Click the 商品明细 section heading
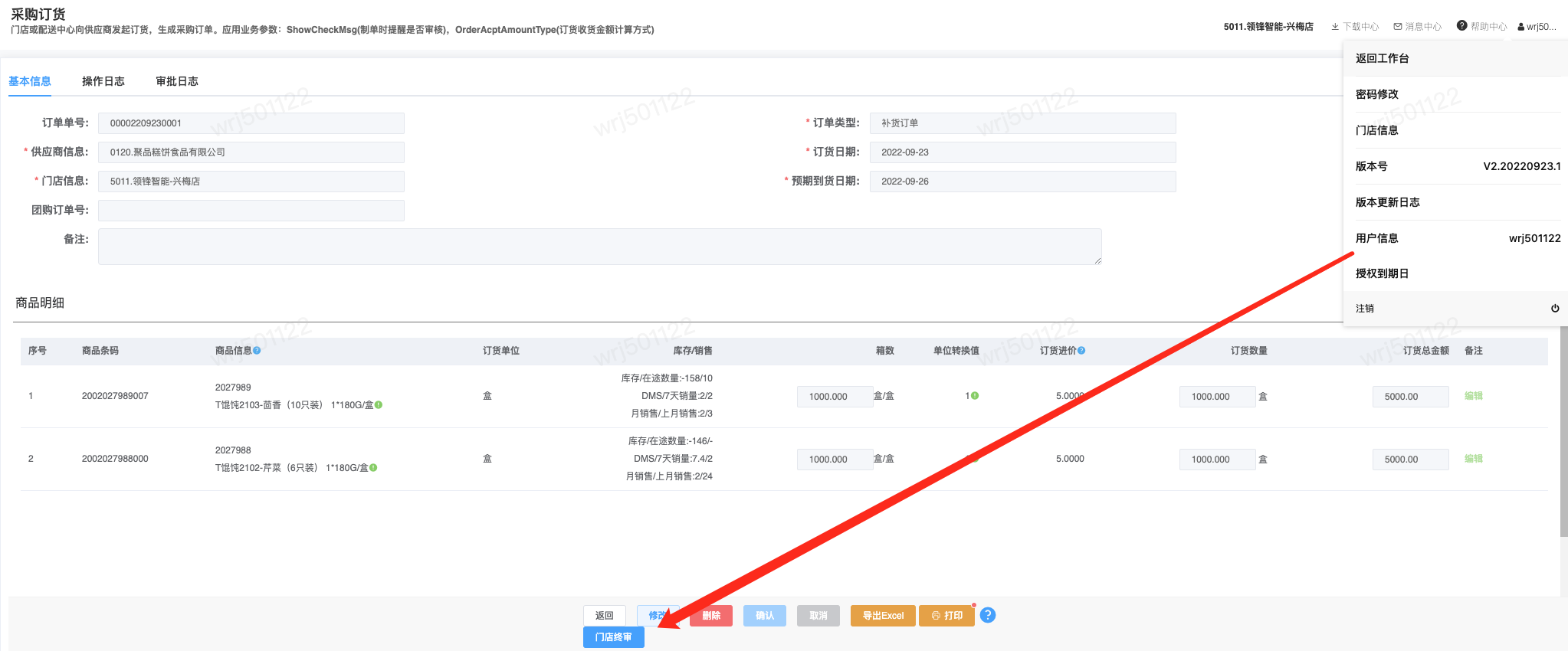 pos(40,303)
